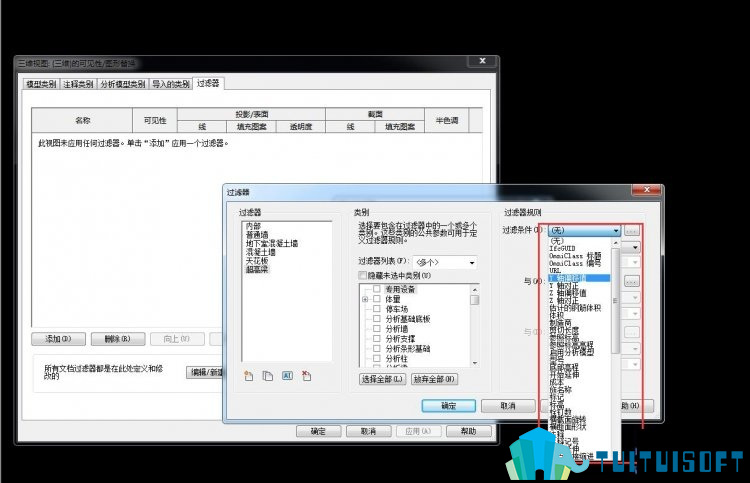Choose Y 轴对正 from the parameter list

564,286
